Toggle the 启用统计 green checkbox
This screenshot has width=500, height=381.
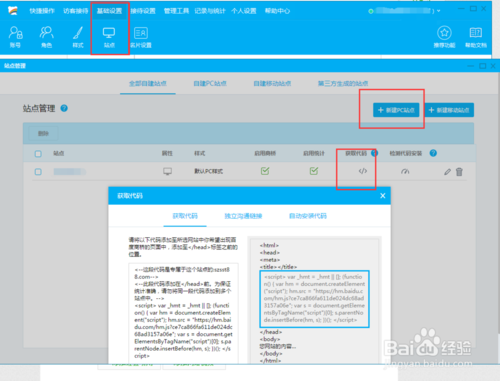pos(314,171)
